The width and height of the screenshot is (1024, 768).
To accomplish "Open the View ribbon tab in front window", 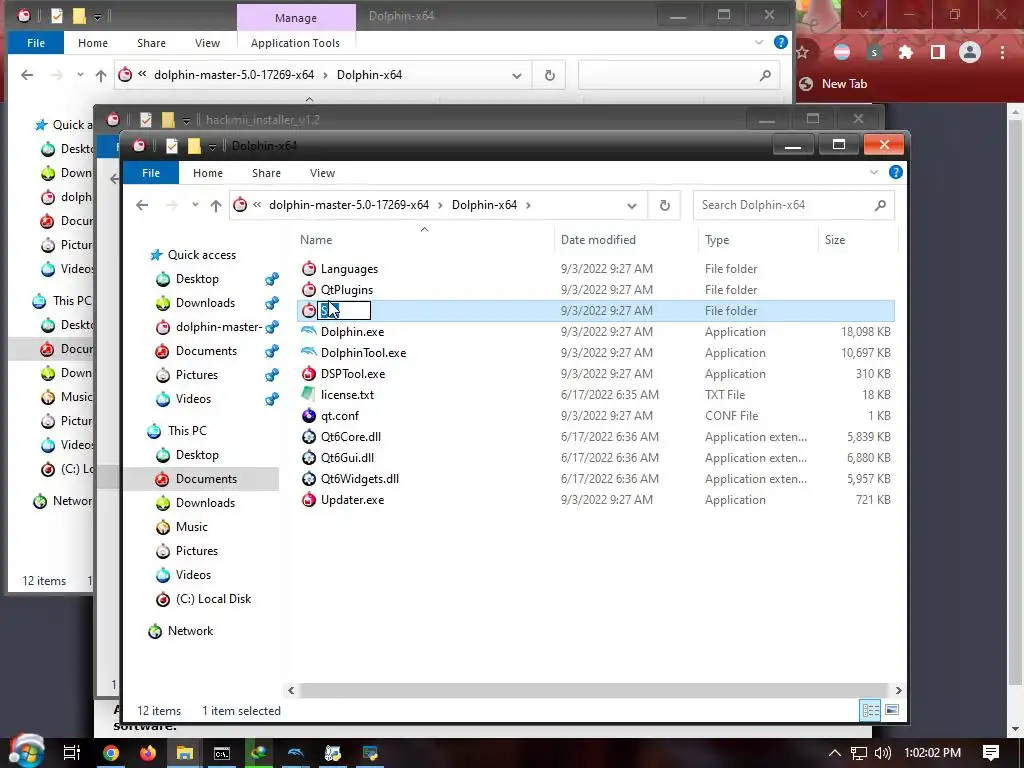I will [323, 172].
